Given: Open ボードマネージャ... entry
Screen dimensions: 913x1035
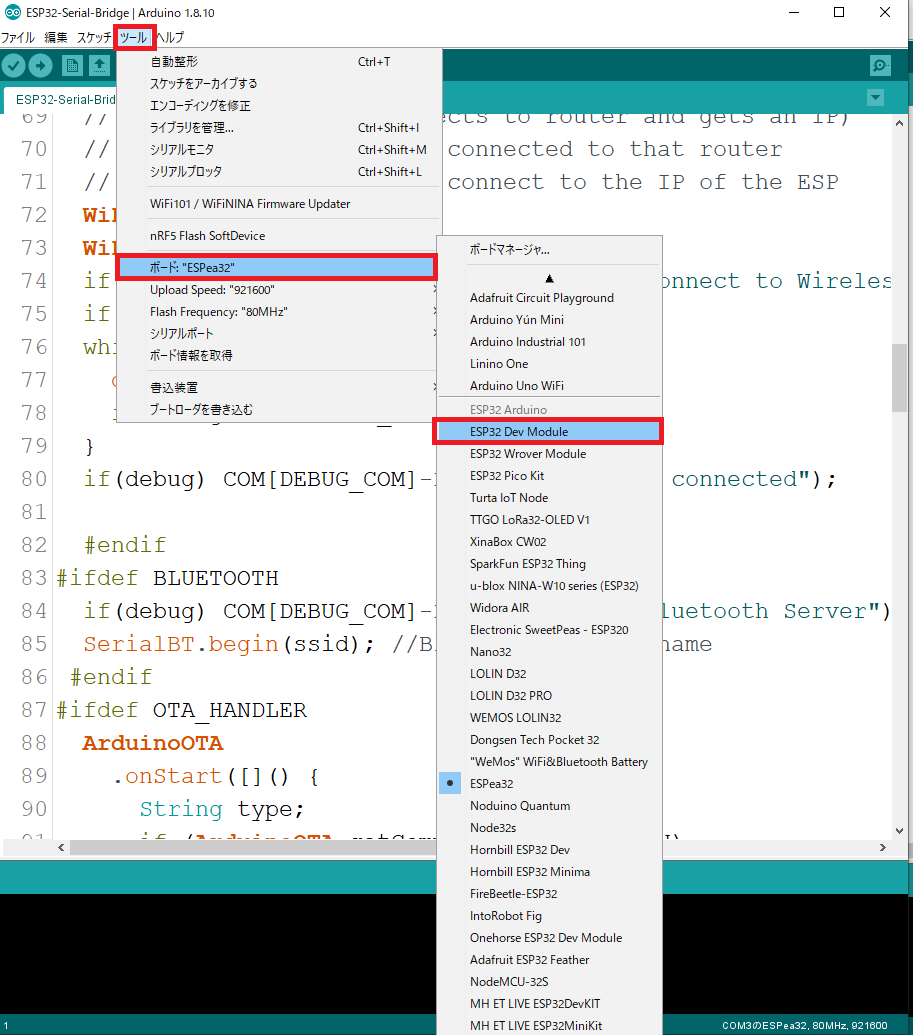Looking at the screenshot, I should pyautogui.click(x=549, y=250).
